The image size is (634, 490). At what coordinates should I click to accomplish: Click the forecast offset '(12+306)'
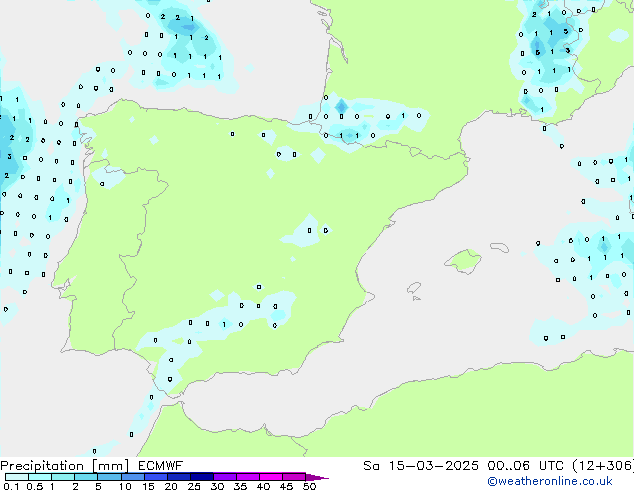click(603, 466)
